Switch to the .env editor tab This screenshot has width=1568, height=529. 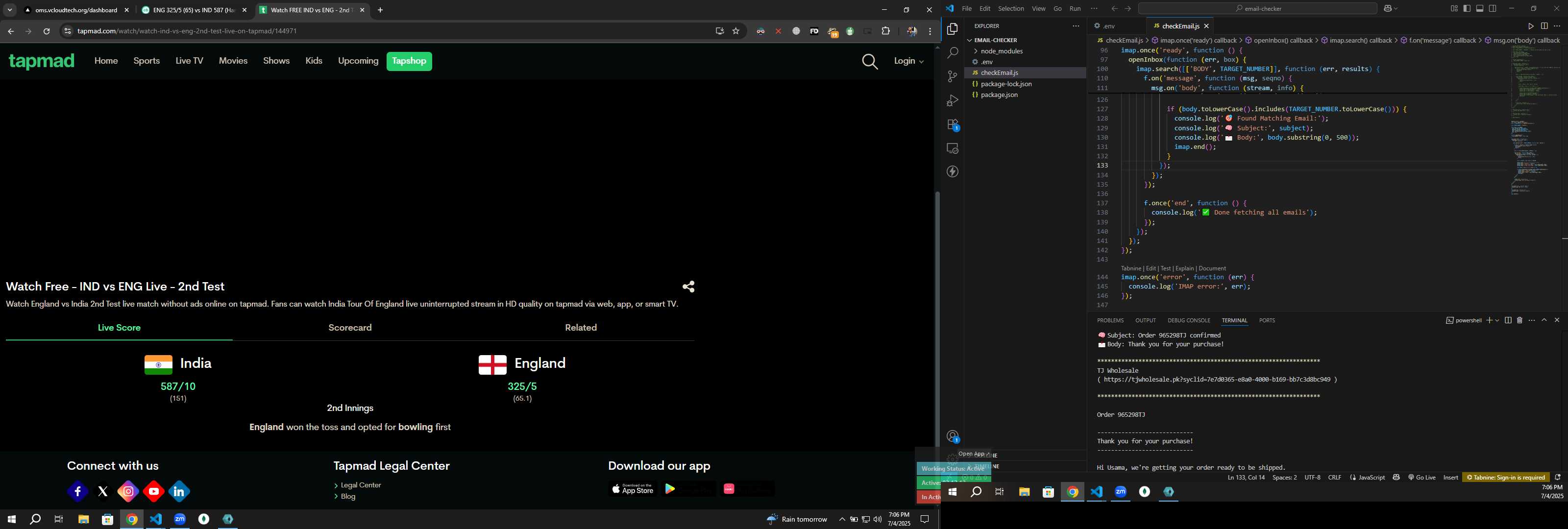pyautogui.click(x=1109, y=26)
